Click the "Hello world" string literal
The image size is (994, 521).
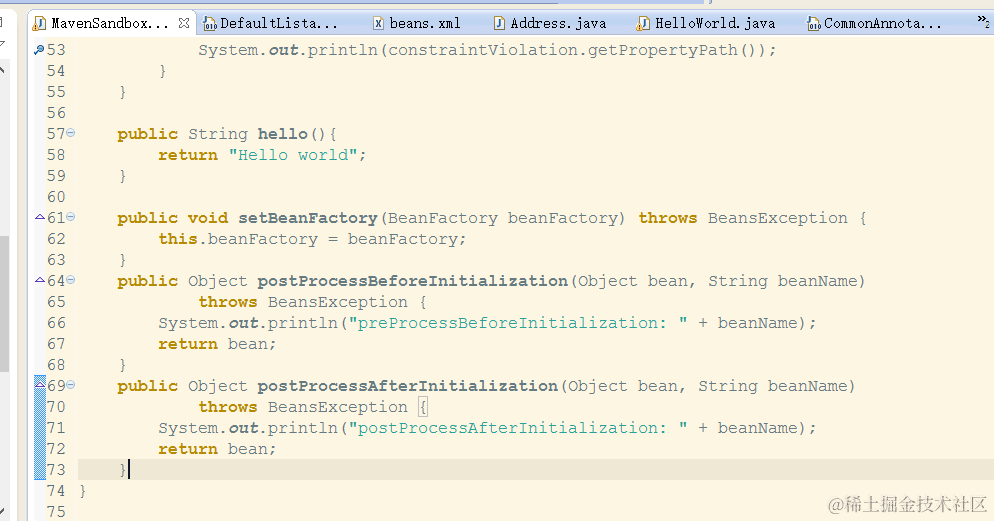(294, 155)
